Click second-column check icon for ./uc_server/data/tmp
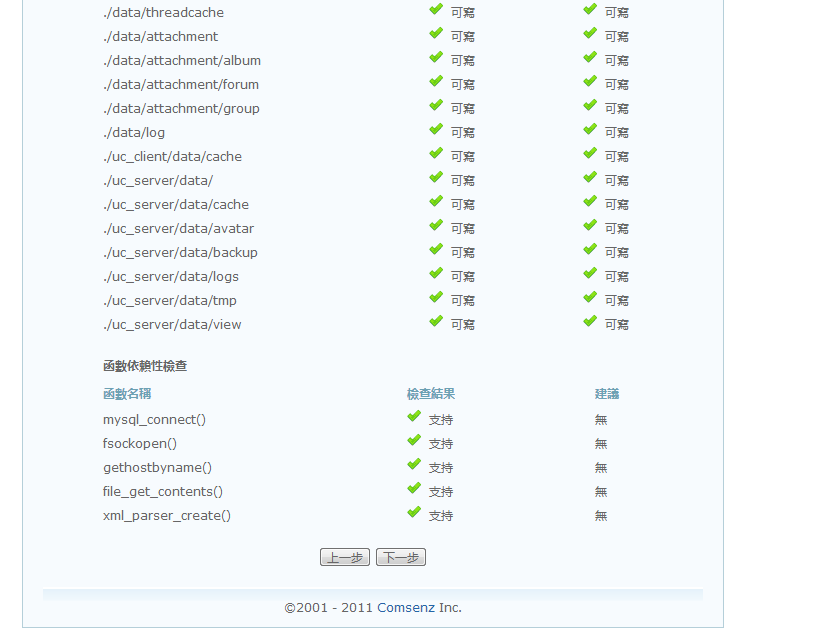Screen dimensions: 831x634 [590, 297]
